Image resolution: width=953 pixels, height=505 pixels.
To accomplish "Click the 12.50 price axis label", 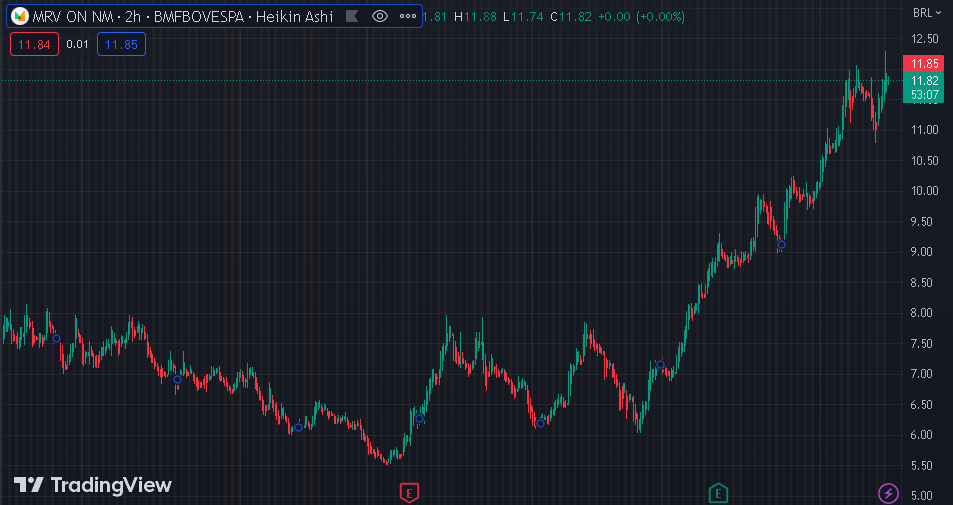I will 924,39.
